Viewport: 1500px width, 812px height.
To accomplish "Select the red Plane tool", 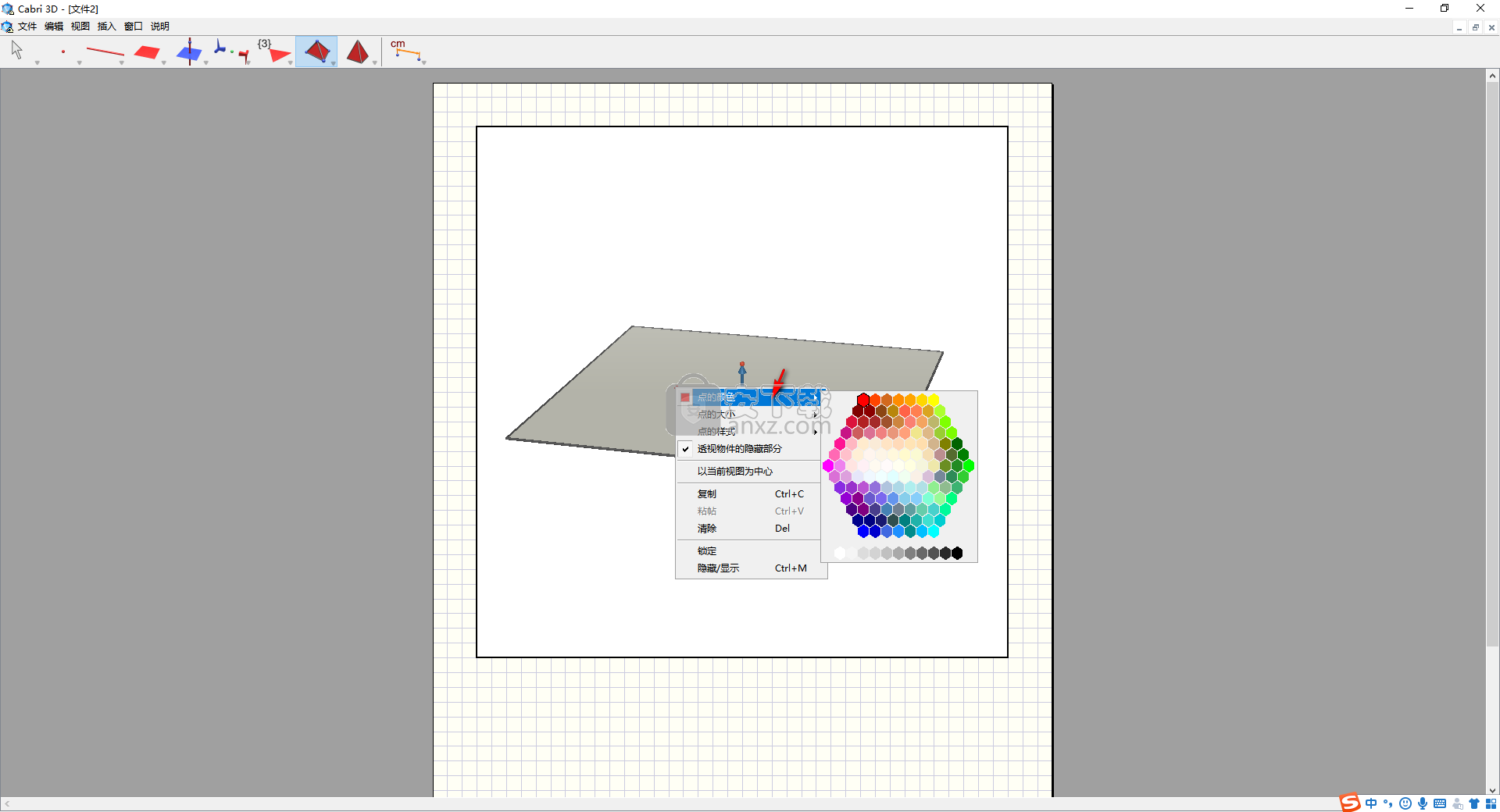I will [x=147, y=52].
